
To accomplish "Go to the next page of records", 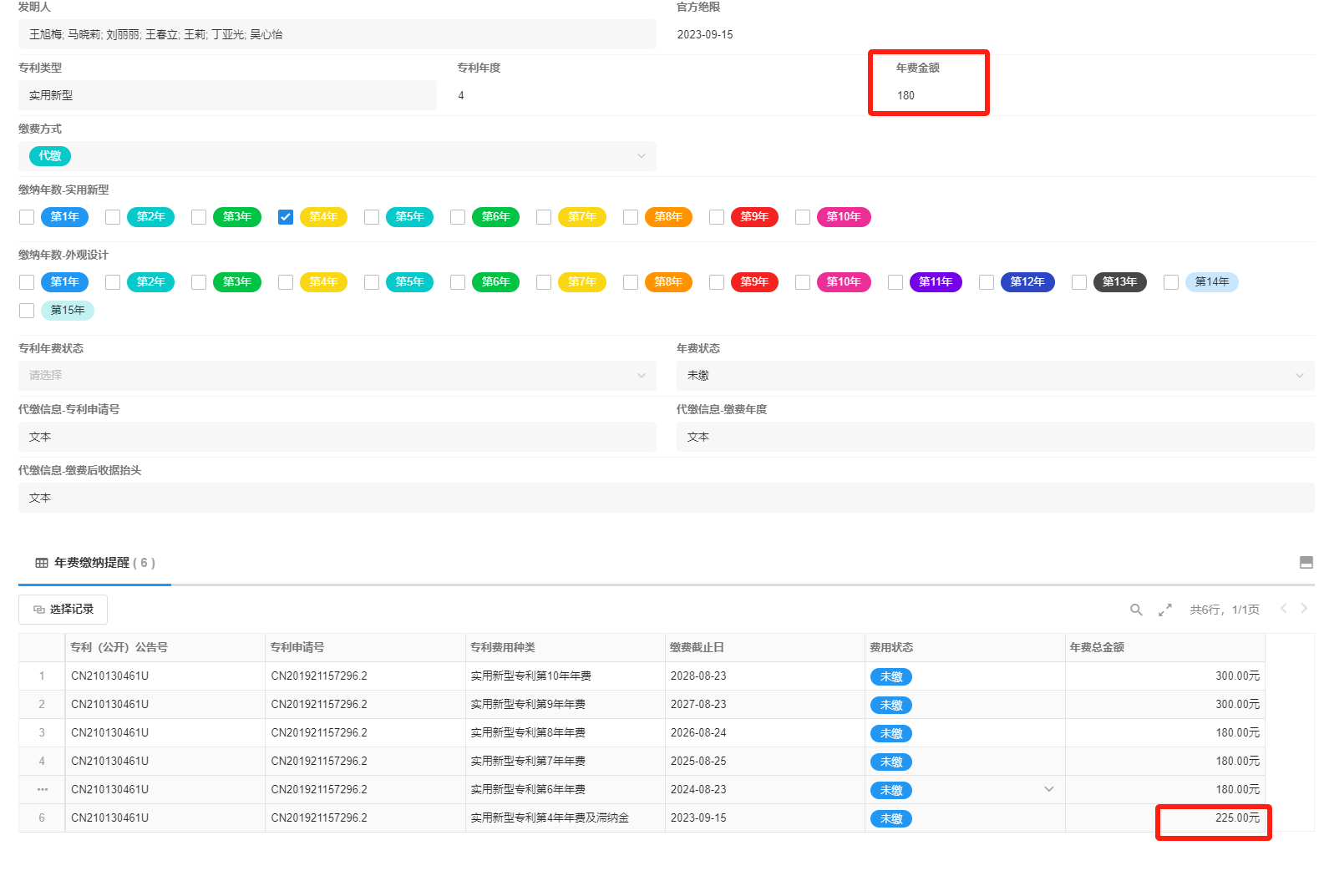I will point(1304,609).
